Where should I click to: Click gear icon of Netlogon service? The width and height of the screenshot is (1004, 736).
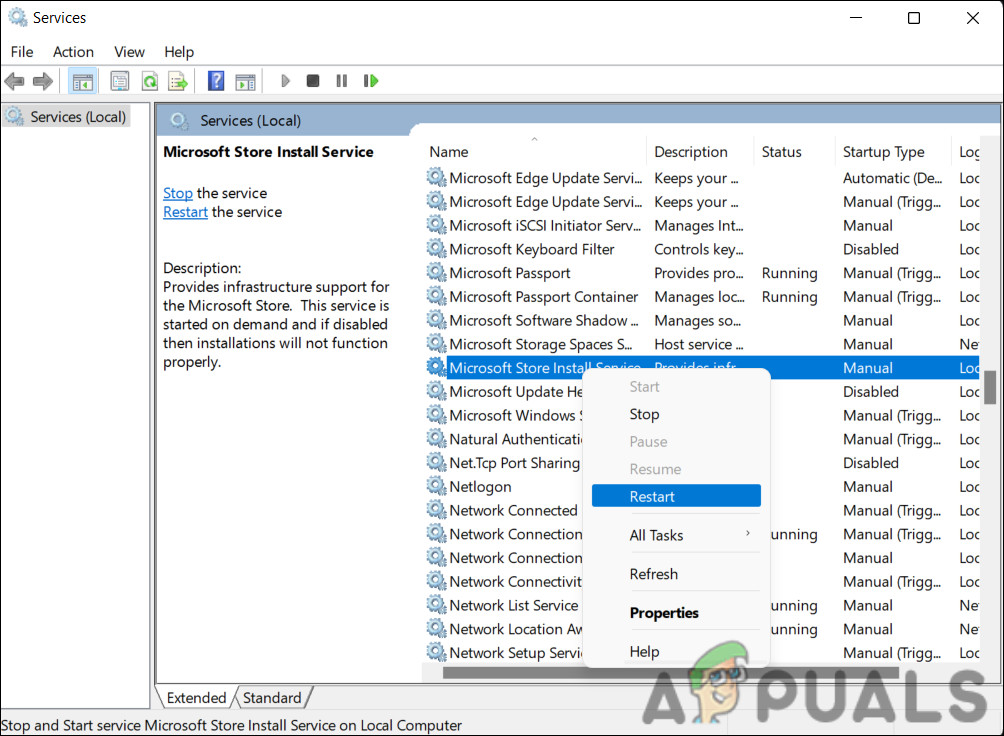437,487
